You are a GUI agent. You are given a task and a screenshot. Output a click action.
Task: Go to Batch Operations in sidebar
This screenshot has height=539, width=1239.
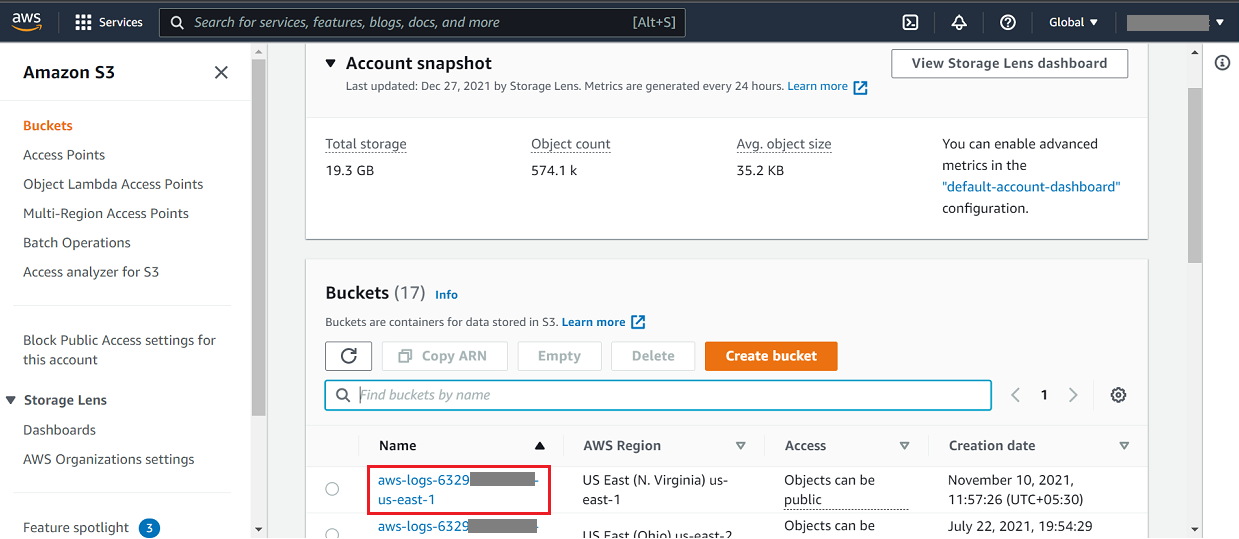pyautogui.click(x=77, y=243)
